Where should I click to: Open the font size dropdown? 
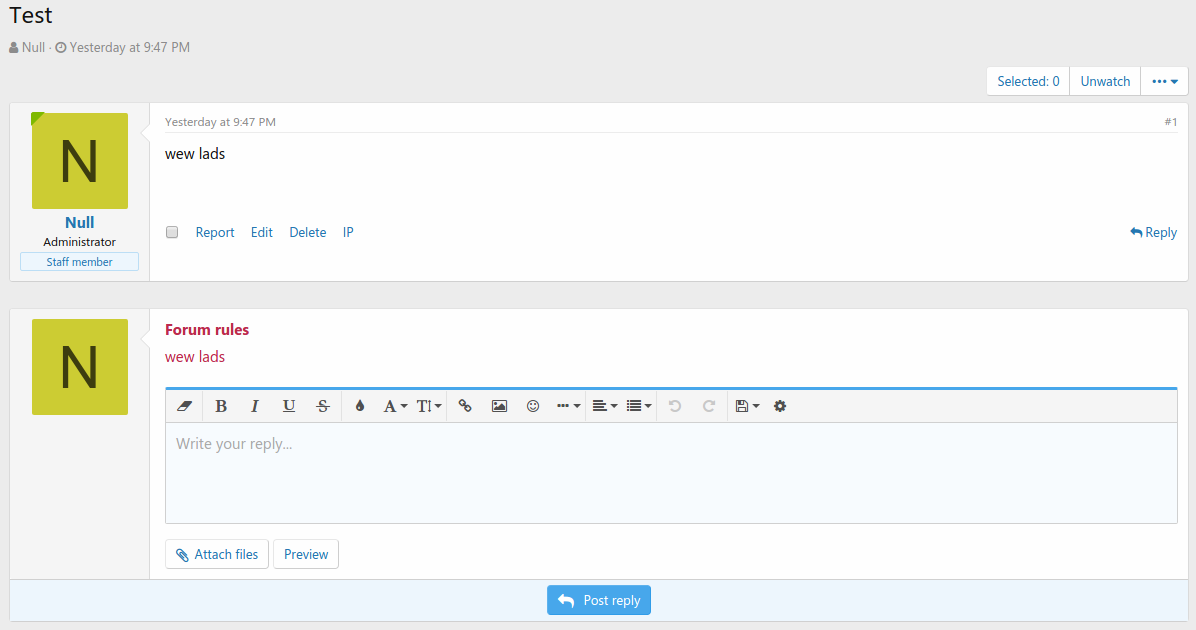429,406
